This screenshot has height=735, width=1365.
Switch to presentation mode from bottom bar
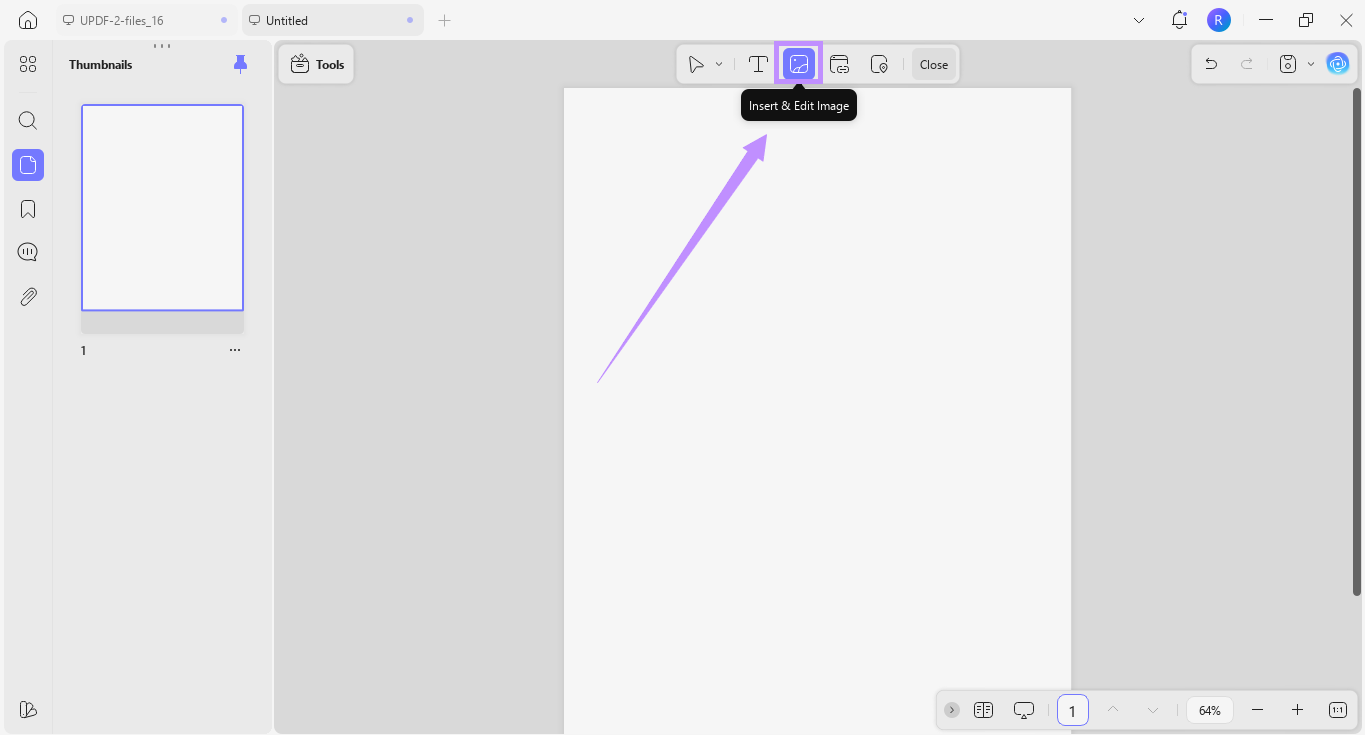tap(1023, 710)
